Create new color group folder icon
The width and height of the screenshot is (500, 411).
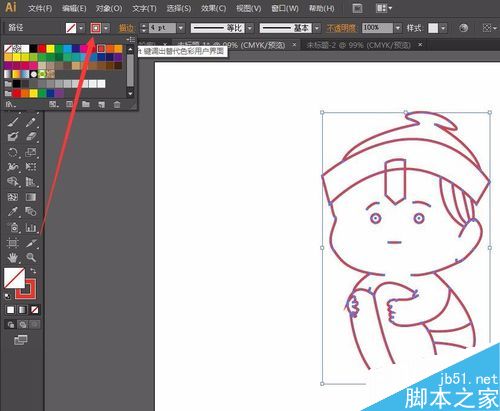click(x=86, y=104)
